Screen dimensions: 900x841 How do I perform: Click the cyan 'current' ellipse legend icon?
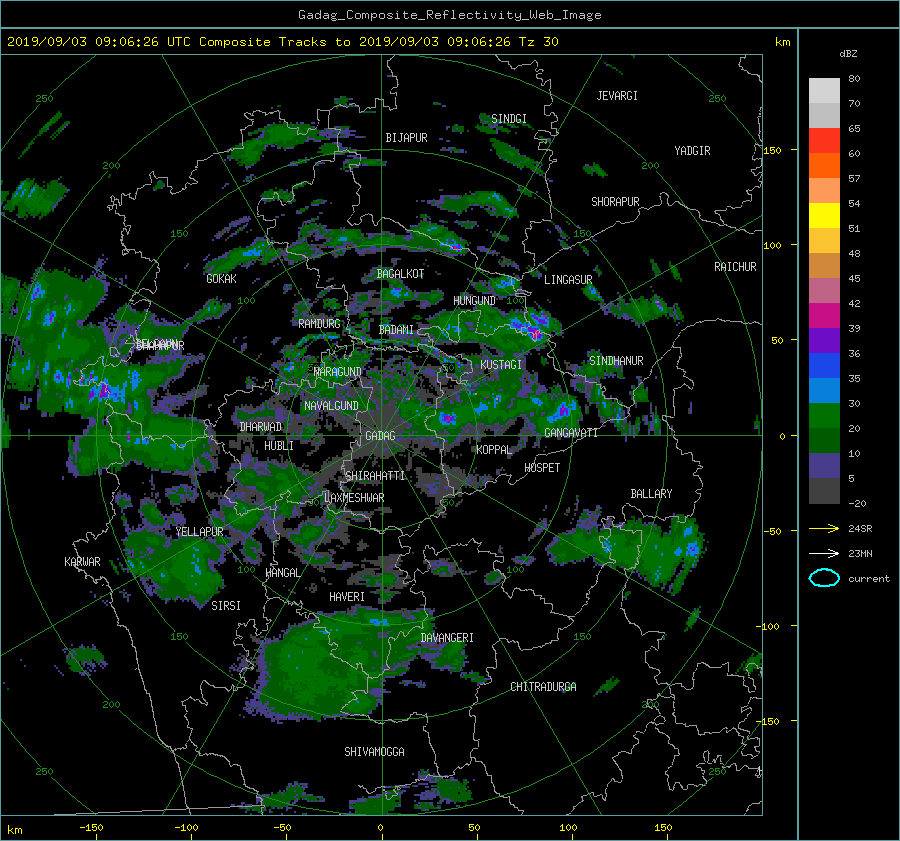[x=824, y=578]
